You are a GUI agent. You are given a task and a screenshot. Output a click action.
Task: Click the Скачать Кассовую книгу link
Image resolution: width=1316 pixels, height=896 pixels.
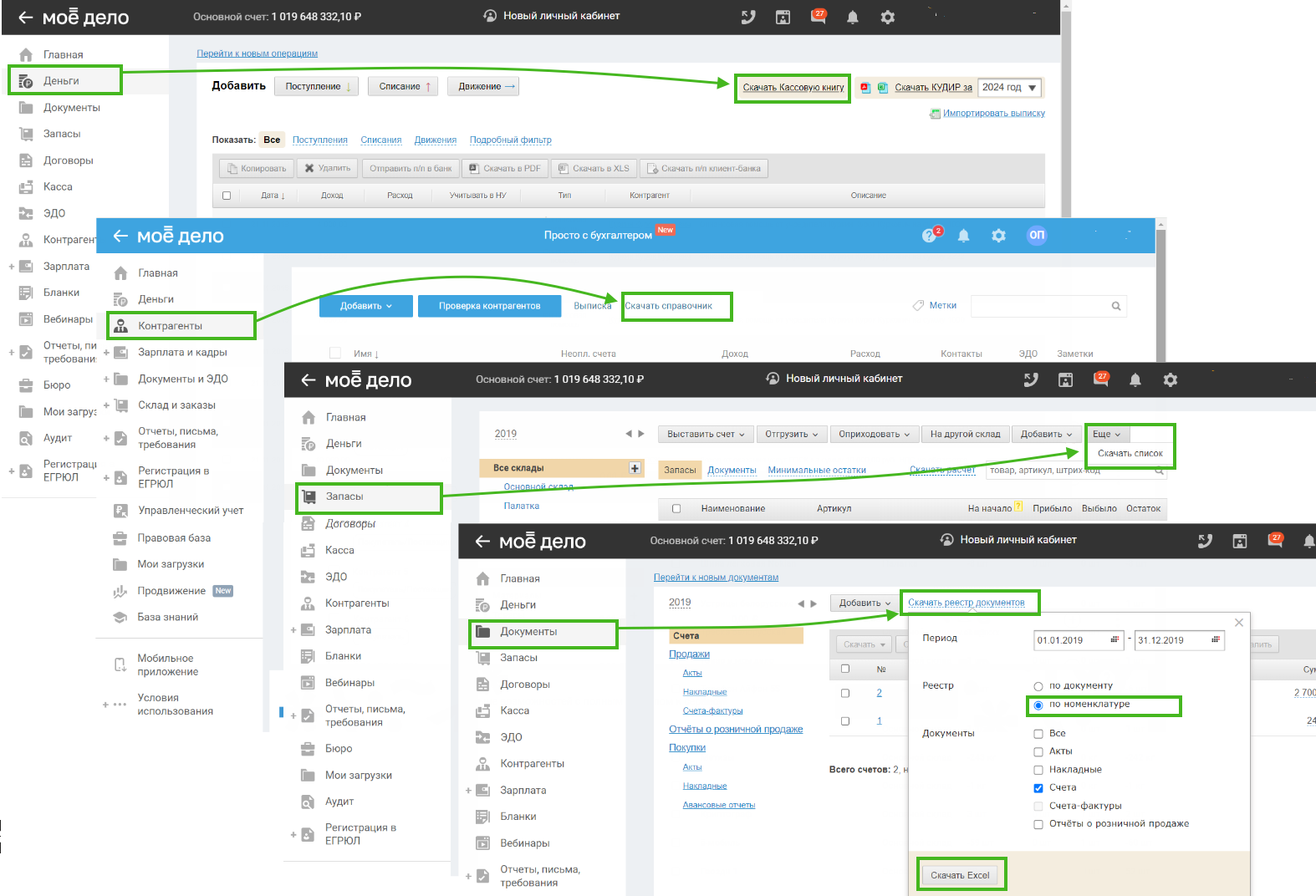pos(793,88)
